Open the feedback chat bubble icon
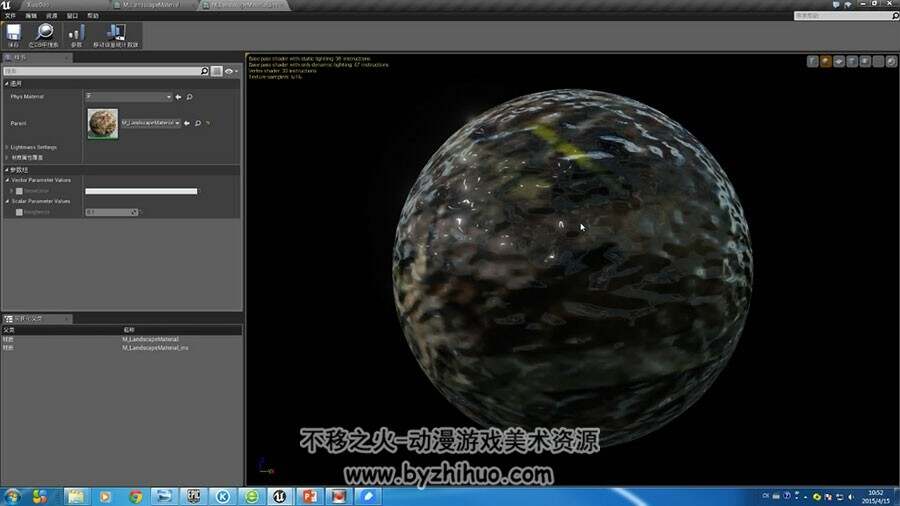Screen dimensions: 900x506 [836, 4]
